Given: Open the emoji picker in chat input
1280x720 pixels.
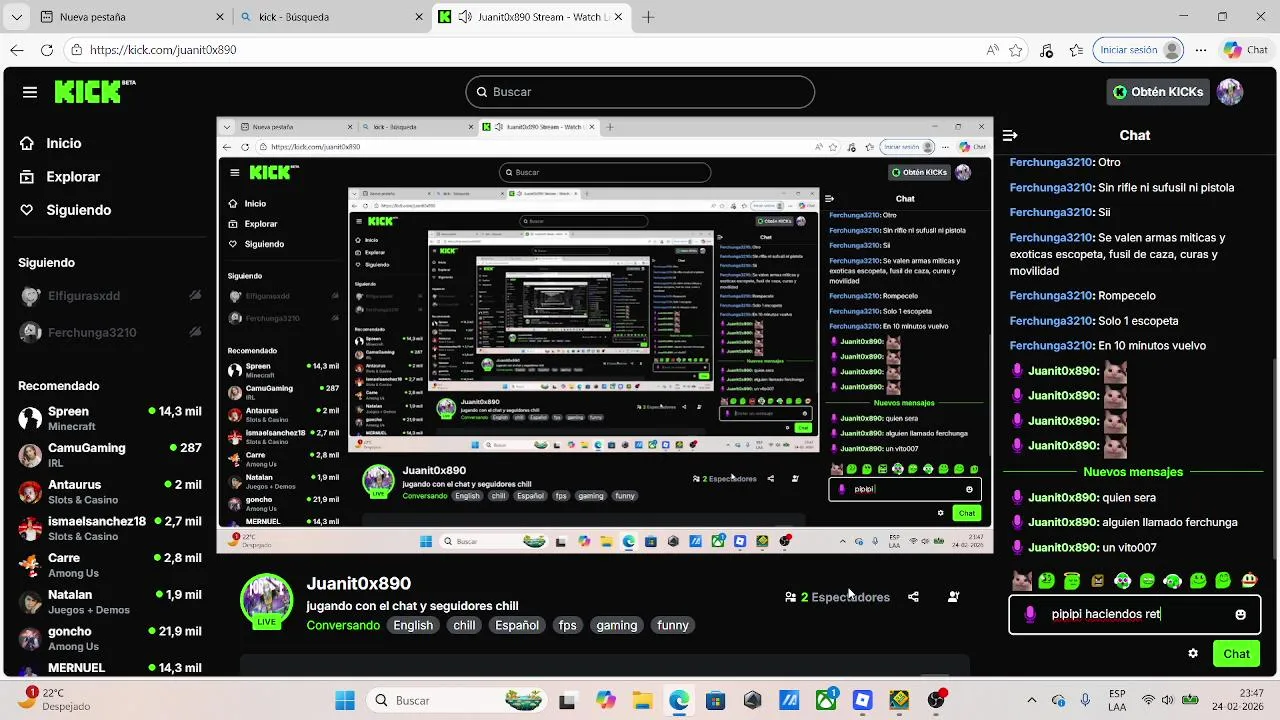Looking at the screenshot, I should pos(1241,615).
